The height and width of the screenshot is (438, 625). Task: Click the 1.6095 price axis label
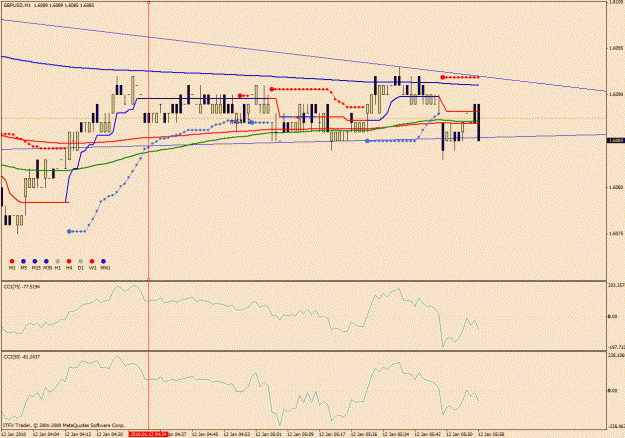pyautogui.click(x=614, y=48)
